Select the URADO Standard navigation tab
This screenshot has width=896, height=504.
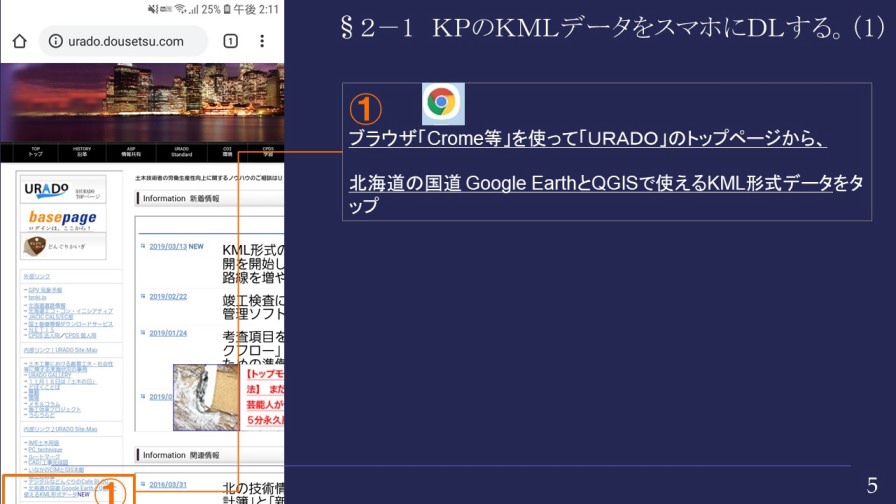tap(180, 152)
